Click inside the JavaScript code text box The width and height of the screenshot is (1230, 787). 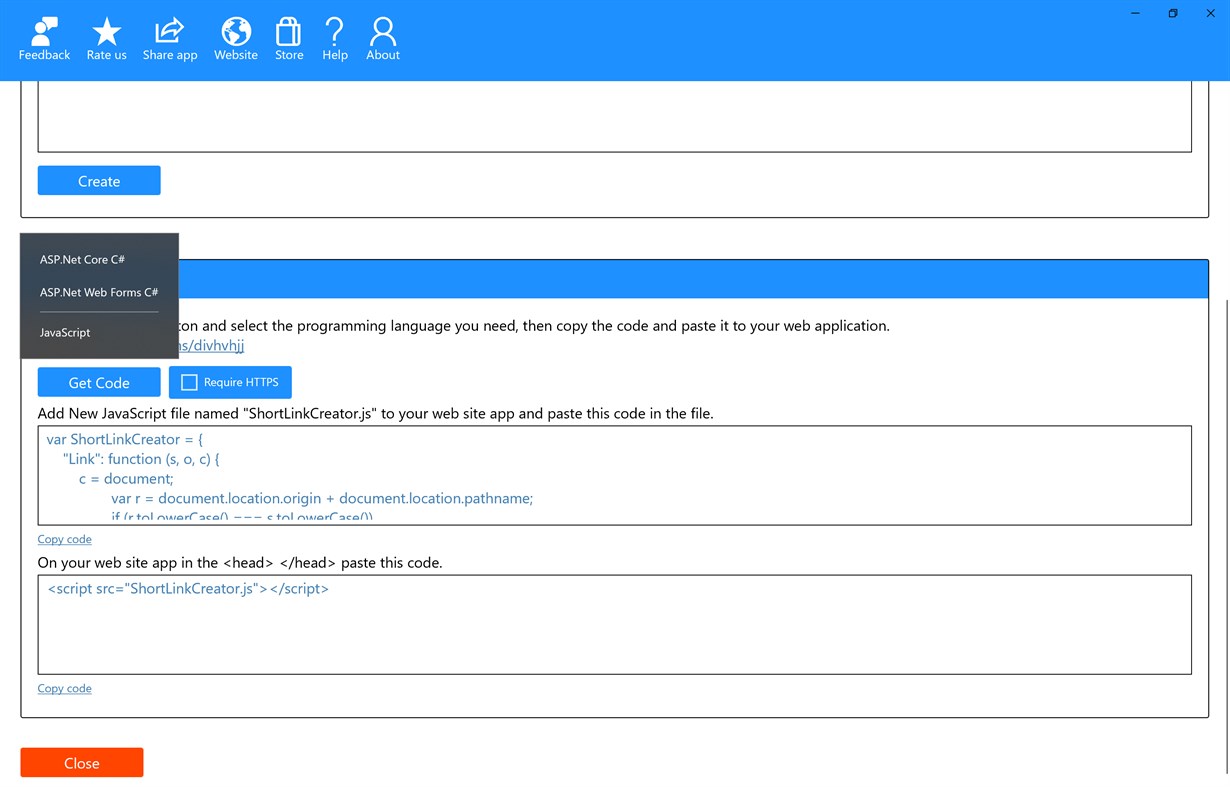615,475
